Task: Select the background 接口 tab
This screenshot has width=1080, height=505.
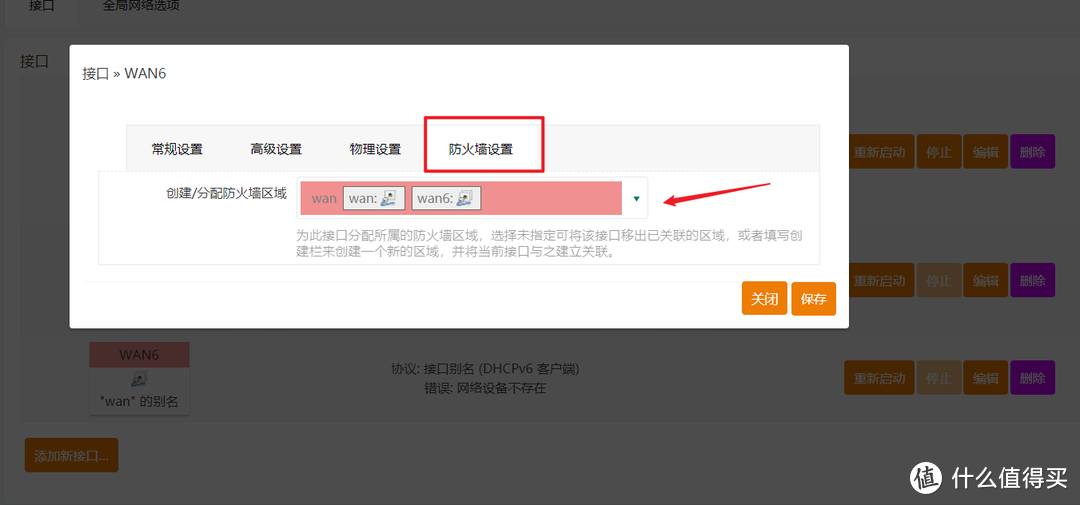Action: click(41, 6)
